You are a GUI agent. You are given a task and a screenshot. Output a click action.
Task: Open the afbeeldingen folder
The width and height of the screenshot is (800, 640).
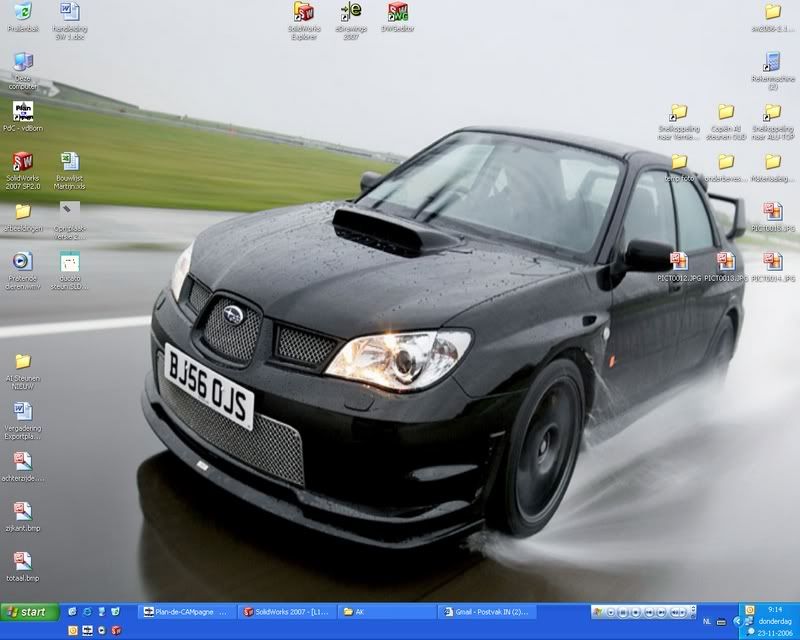[x=22, y=218]
